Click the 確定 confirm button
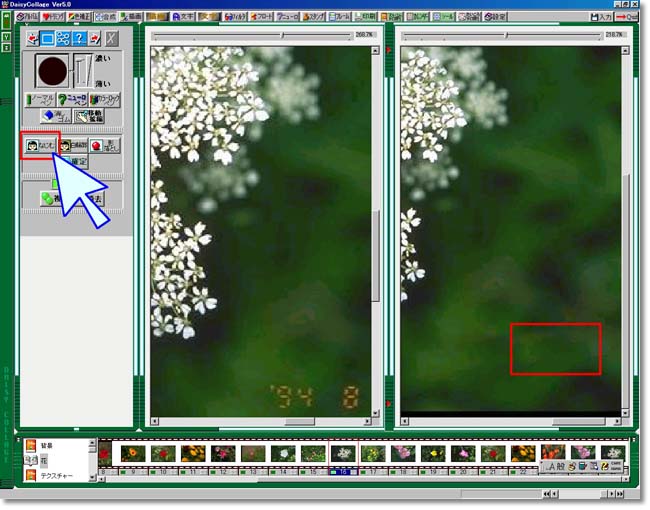650x510 pixels. pyautogui.click(x=77, y=161)
